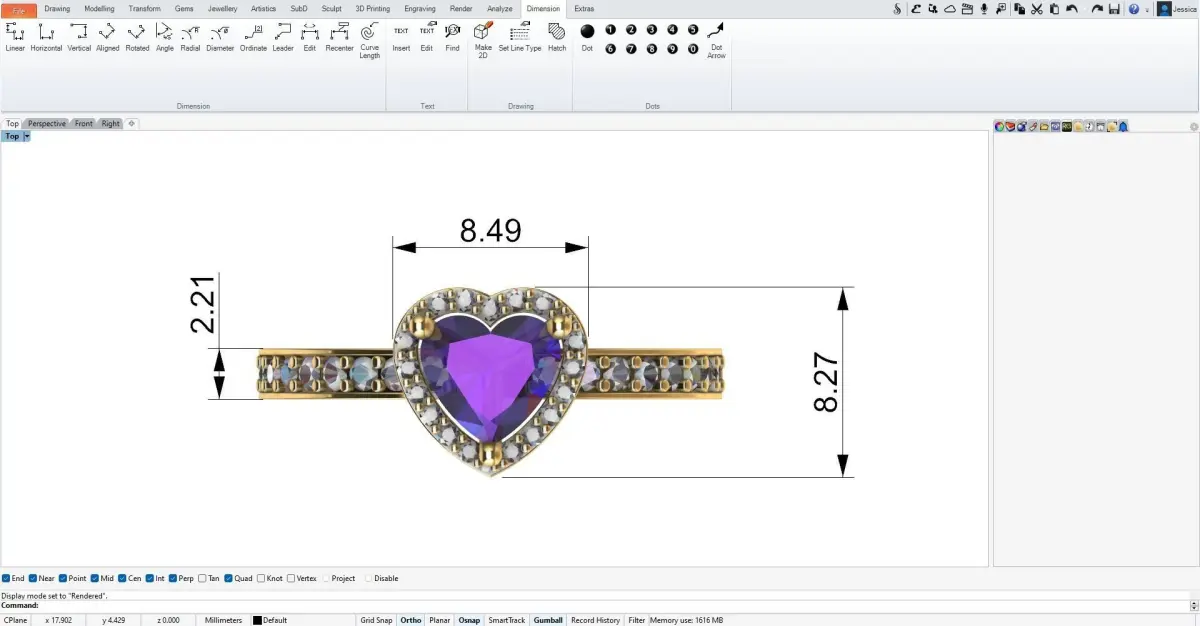Insert numbered dot 5

pyautogui.click(x=693, y=30)
